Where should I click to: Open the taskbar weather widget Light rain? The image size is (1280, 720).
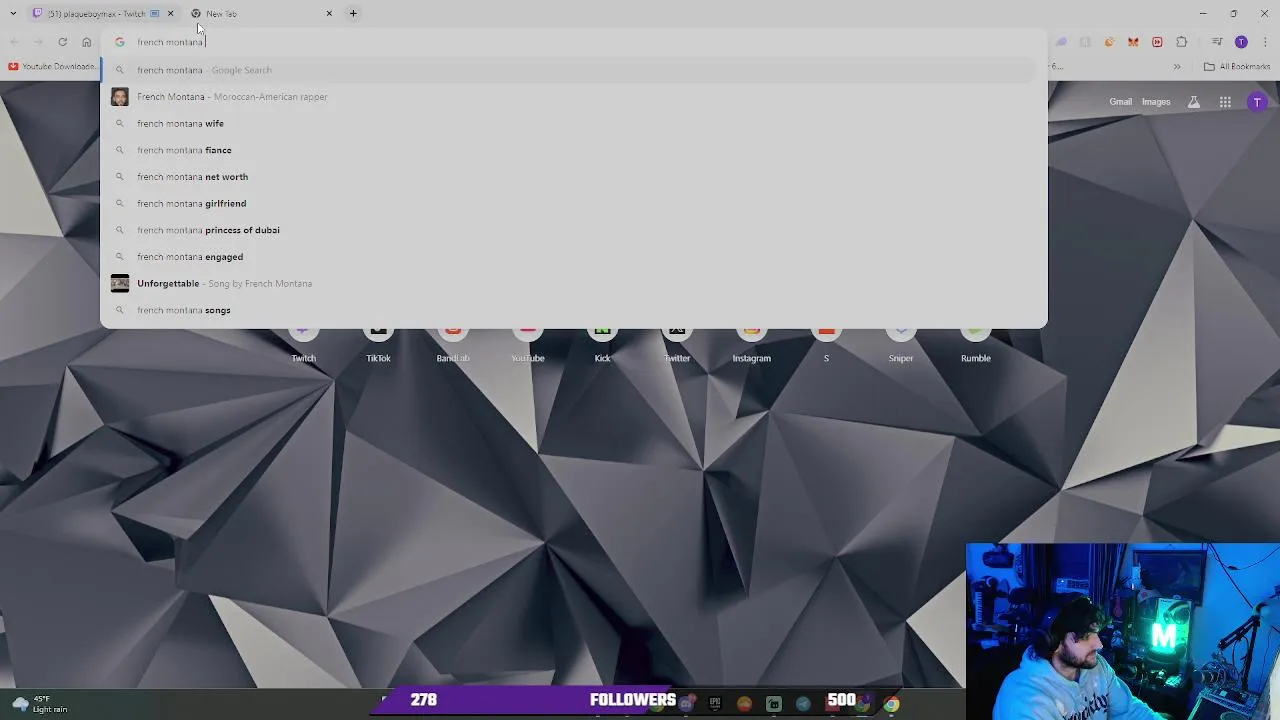40,704
